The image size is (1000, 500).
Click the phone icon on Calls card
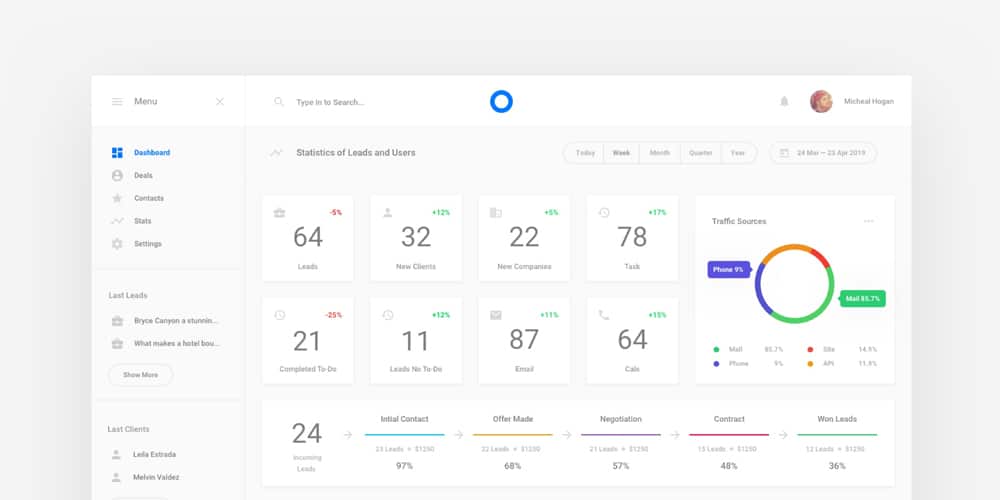604,315
